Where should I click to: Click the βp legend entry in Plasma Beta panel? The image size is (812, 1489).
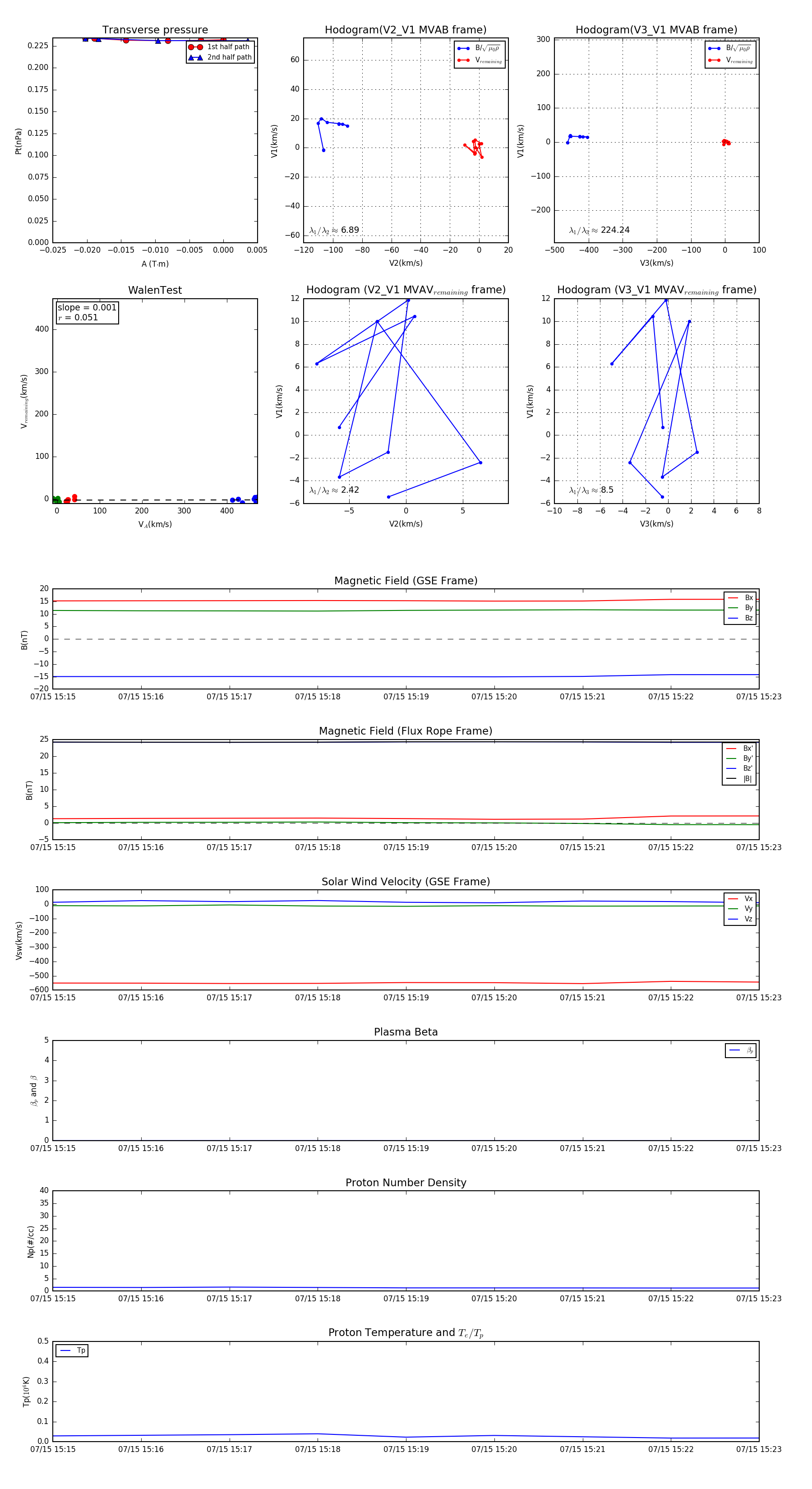coord(741,1050)
